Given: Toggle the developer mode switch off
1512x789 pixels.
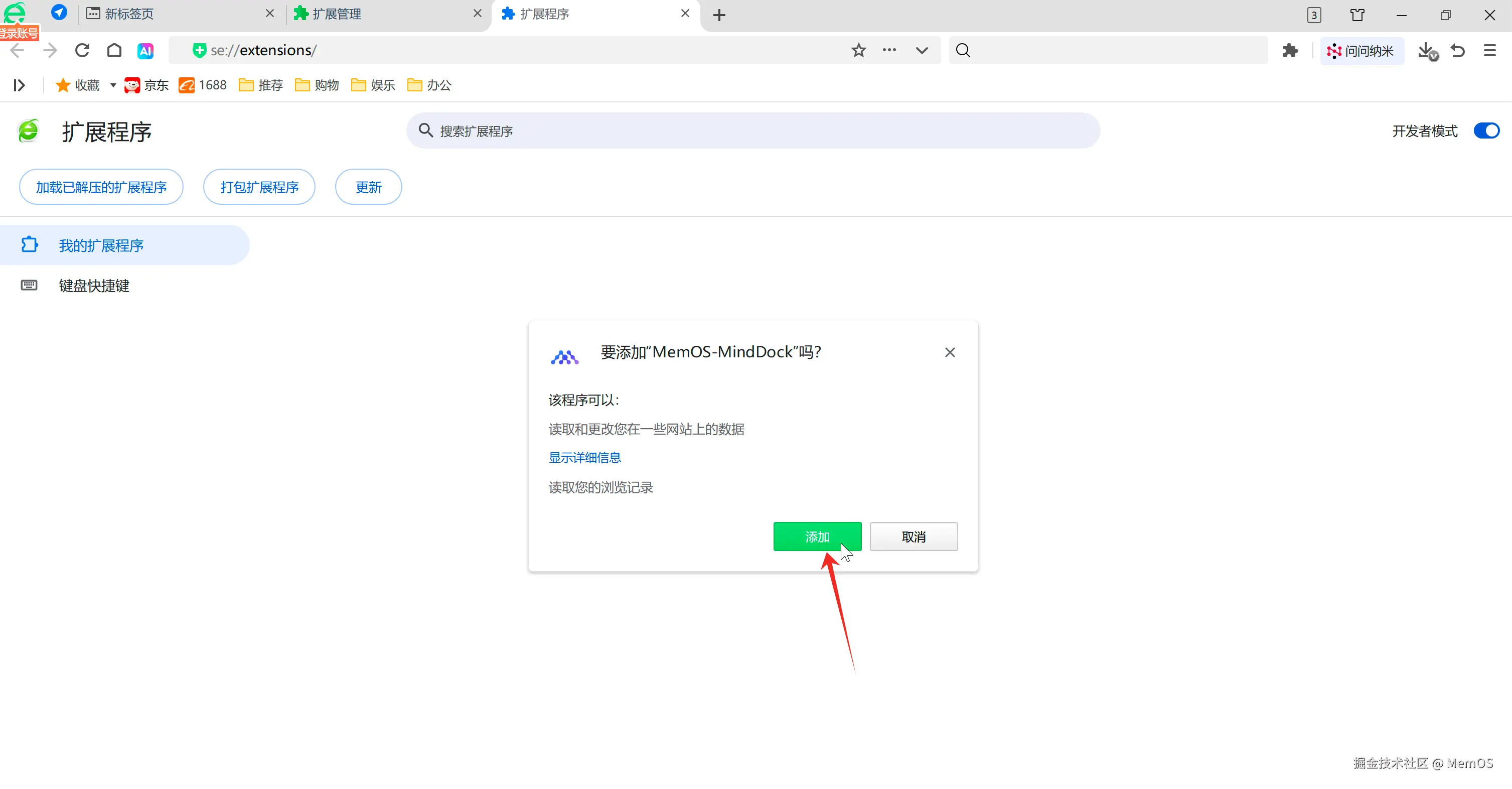Looking at the screenshot, I should (x=1486, y=130).
